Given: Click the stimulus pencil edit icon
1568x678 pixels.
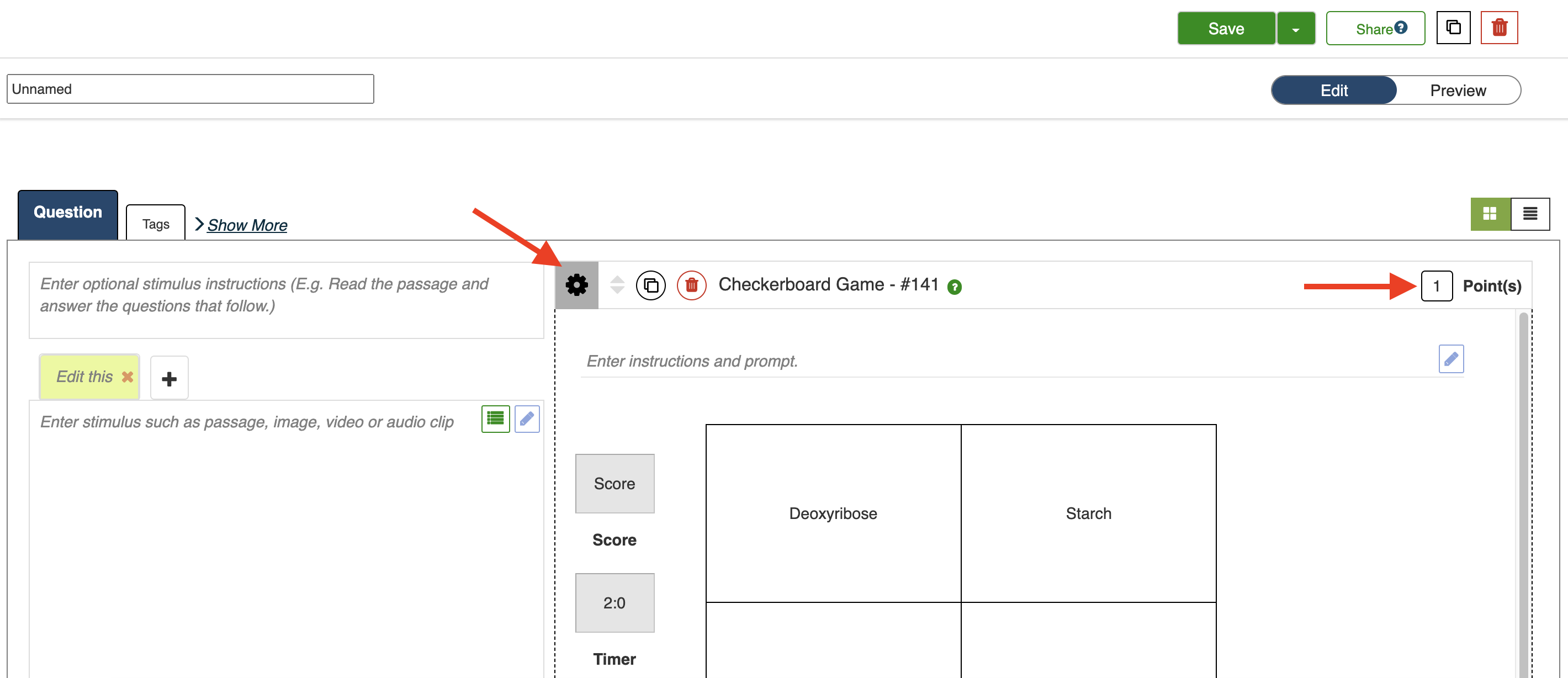Looking at the screenshot, I should (527, 419).
